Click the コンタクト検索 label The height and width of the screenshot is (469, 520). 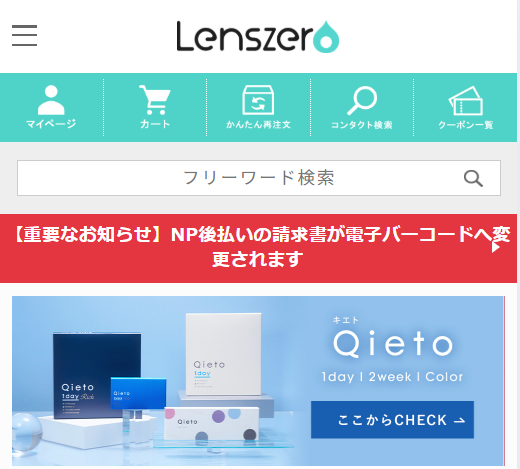pos(362,125)
